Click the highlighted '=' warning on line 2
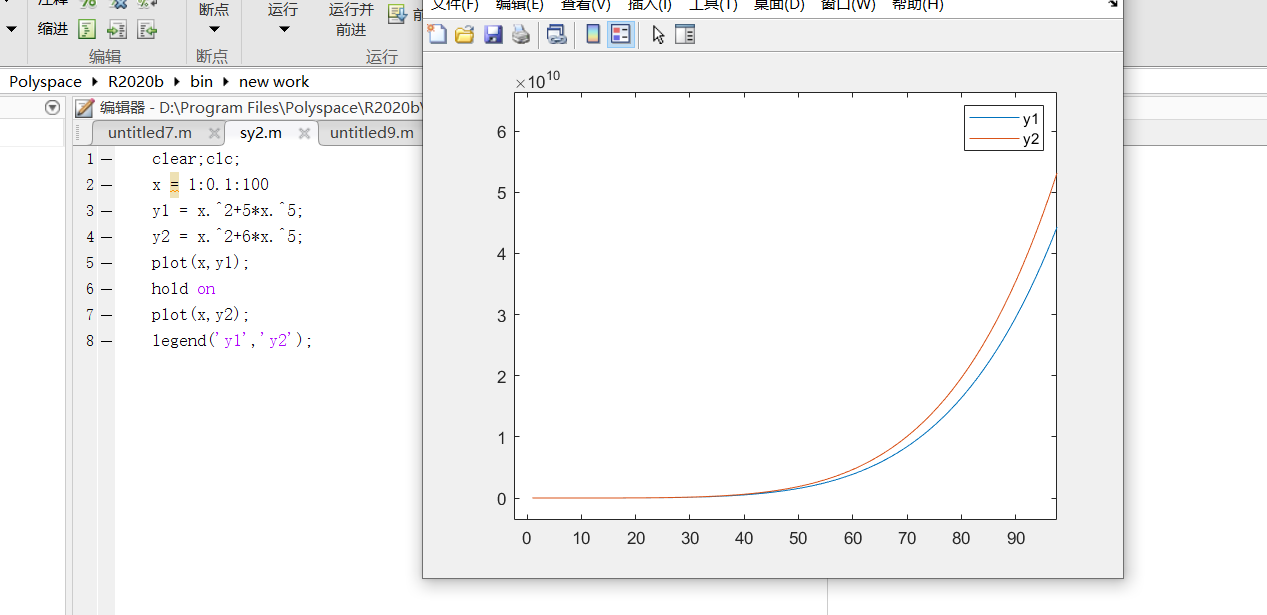 tap(174, 185)
